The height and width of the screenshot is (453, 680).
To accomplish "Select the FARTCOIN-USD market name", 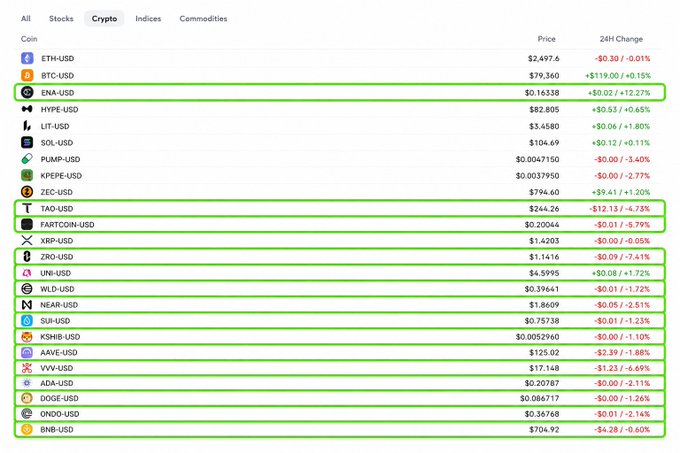I will [67, 225].
